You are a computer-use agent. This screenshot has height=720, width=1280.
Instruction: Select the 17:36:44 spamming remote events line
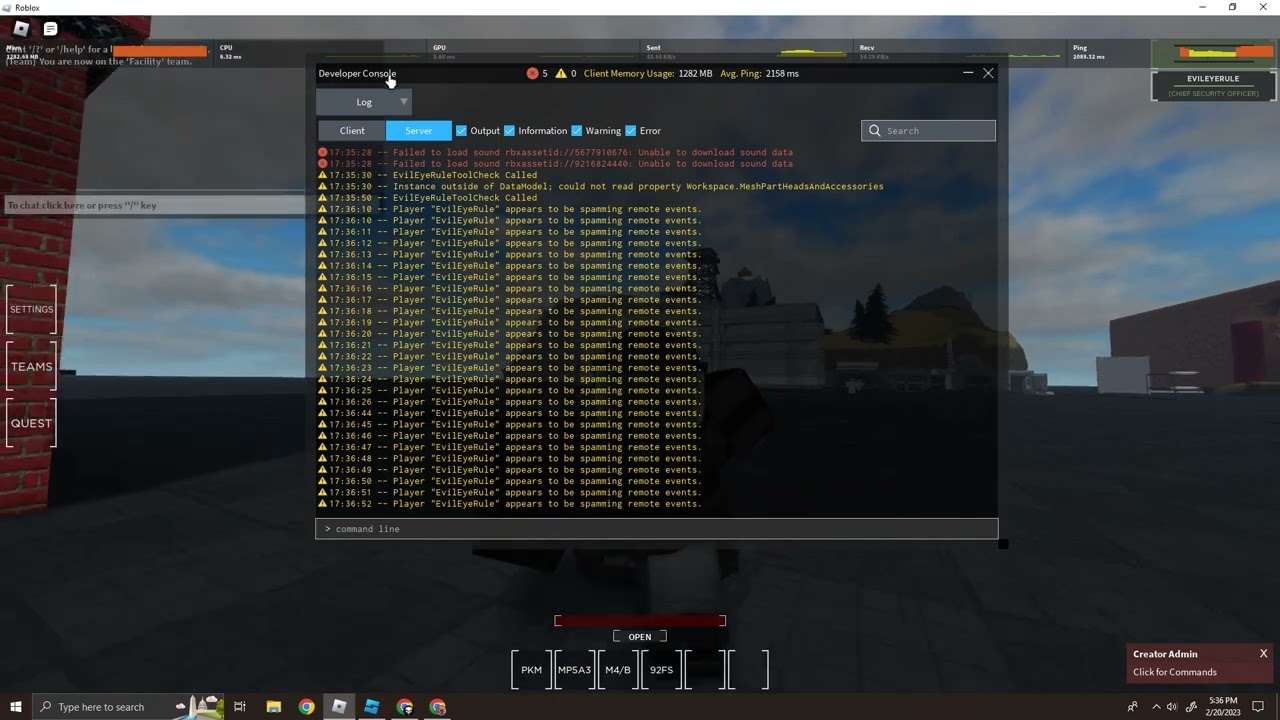click(510, 413)
